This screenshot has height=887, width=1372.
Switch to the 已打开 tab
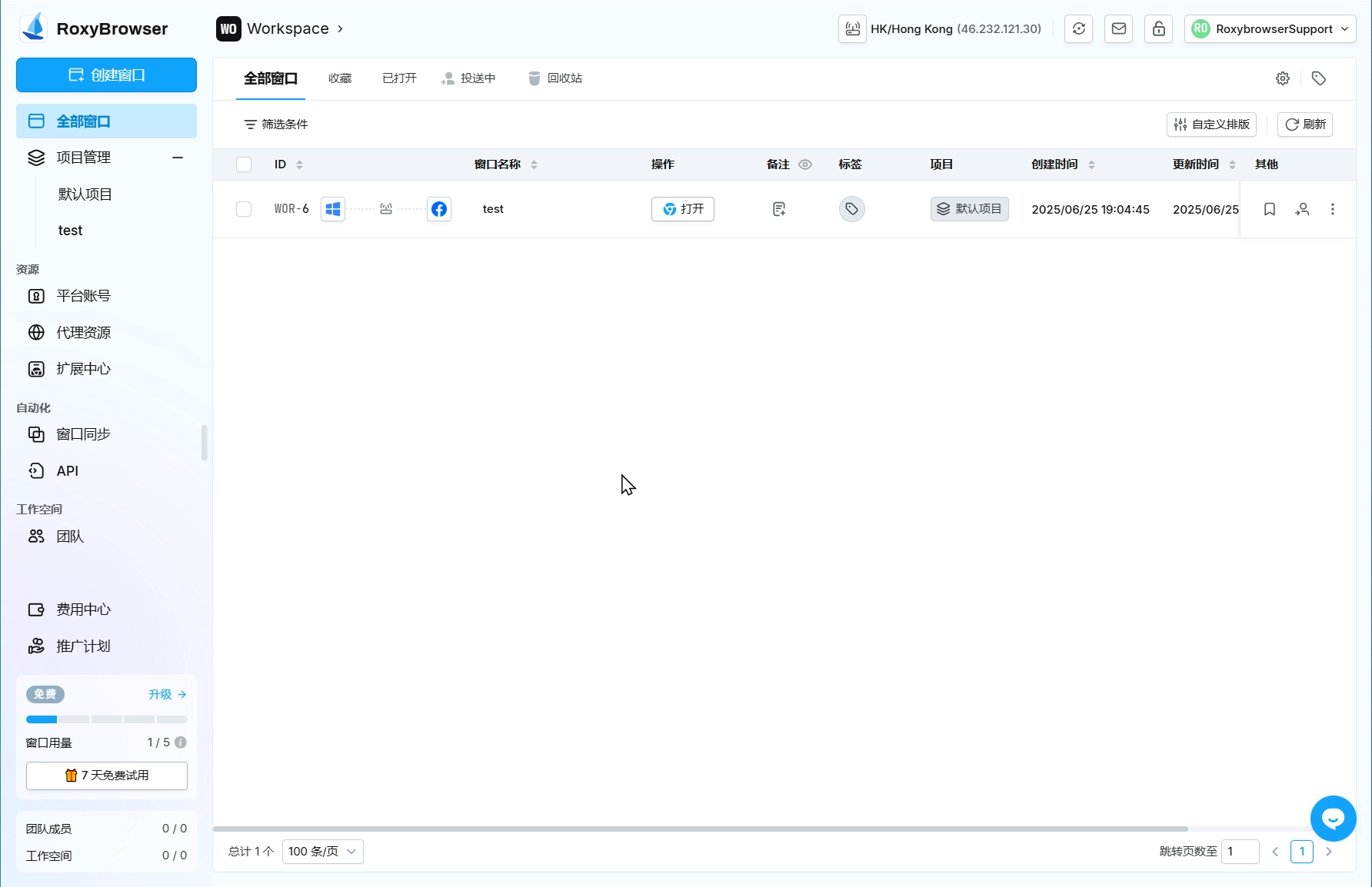coord(399,78)
